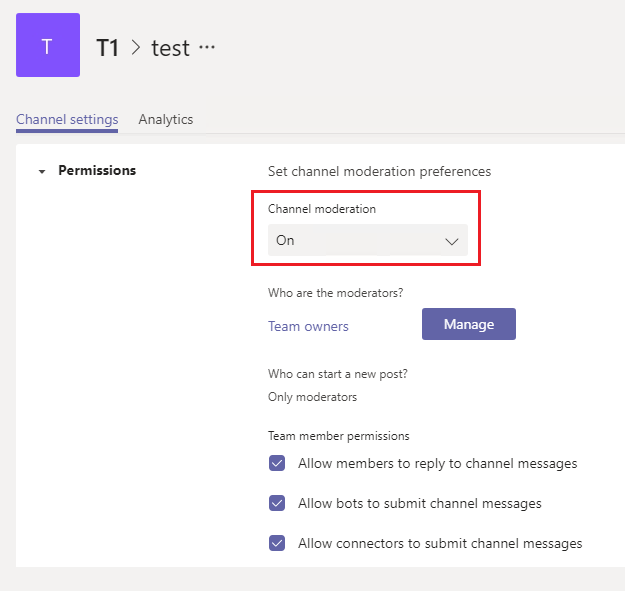Screen dimensions: 625x591
Task: Click the purple T team avatar
Action: [48, 45]
